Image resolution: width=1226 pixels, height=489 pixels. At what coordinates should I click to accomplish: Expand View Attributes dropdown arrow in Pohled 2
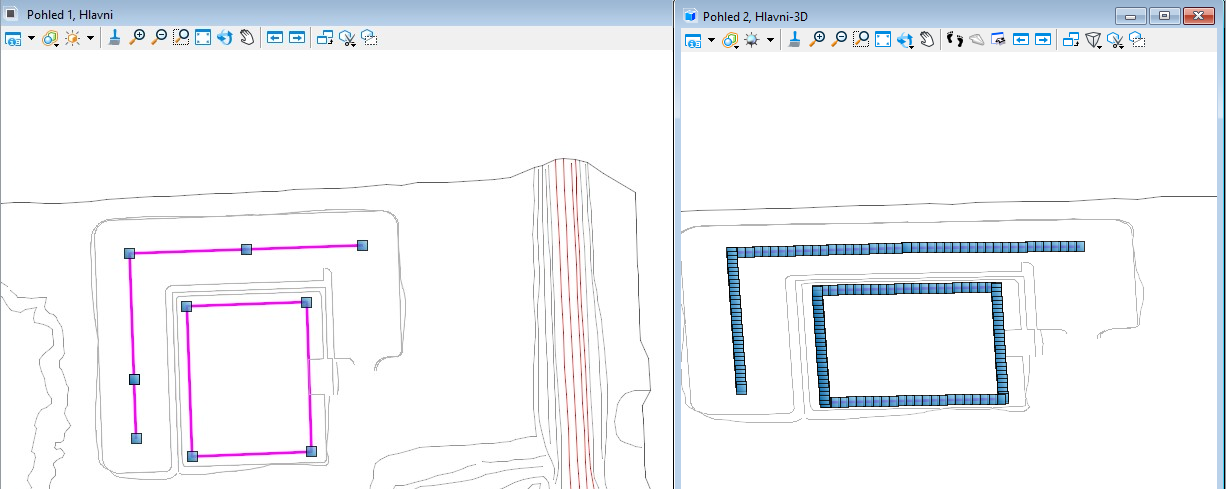pos(711,40)
